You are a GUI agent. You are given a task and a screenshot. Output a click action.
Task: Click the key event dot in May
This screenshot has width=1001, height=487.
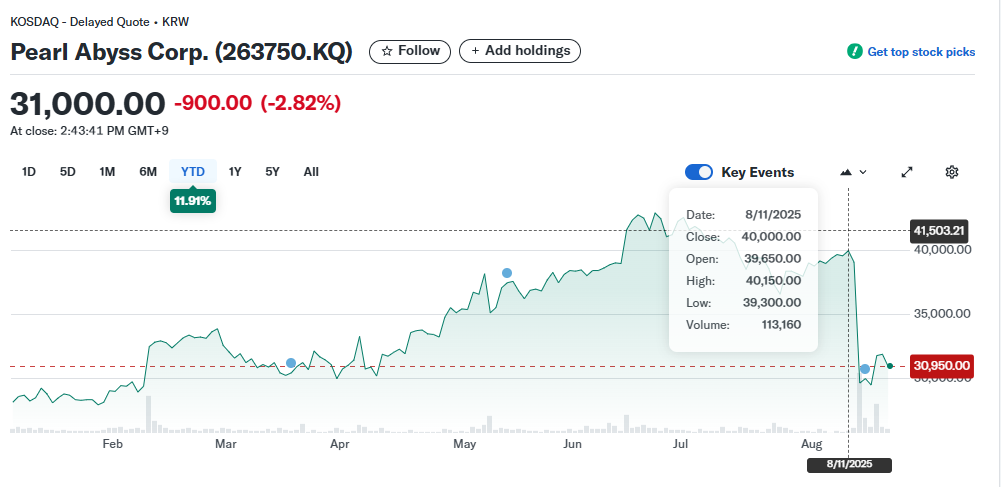[507, 273]
